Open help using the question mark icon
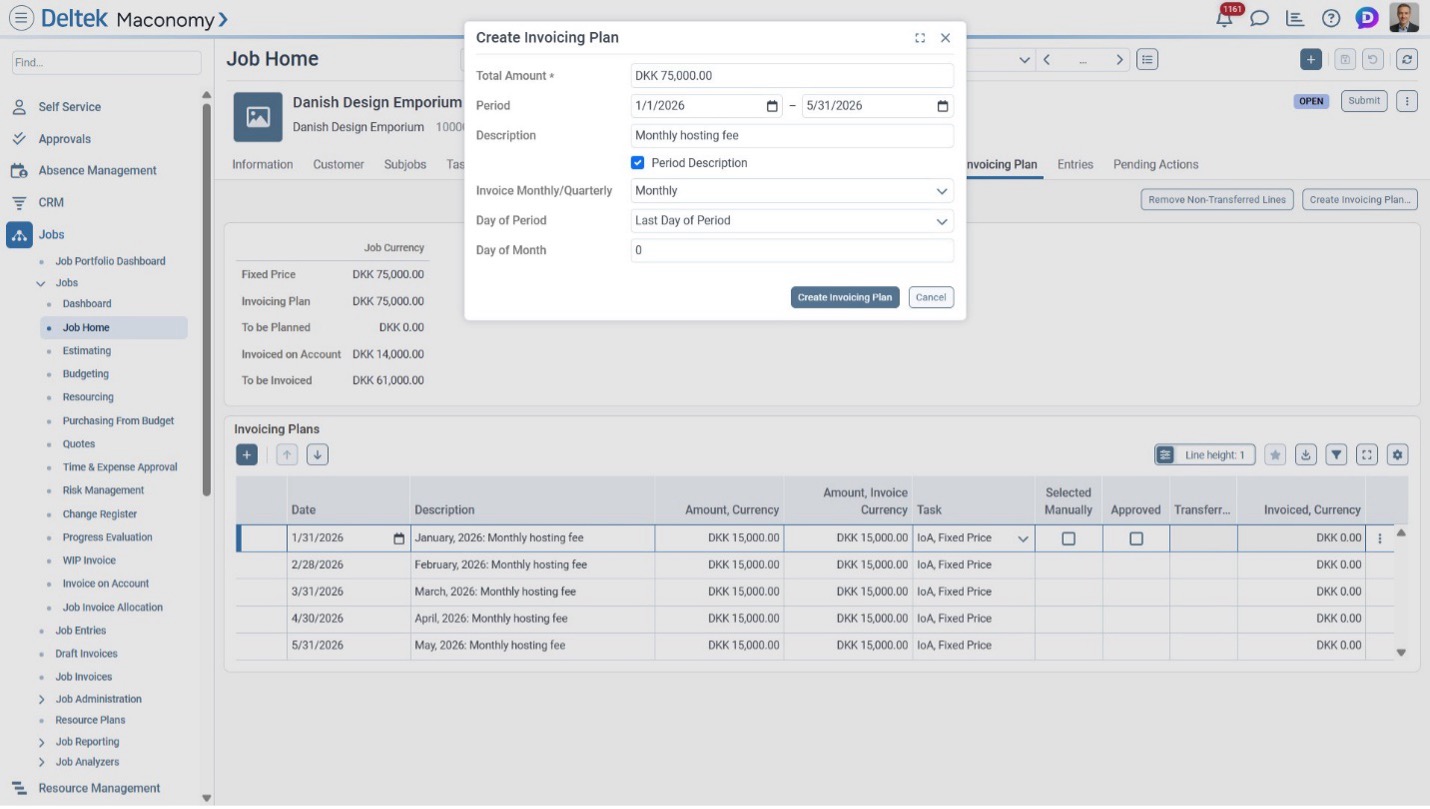1430x809 pixels. 1329,17
